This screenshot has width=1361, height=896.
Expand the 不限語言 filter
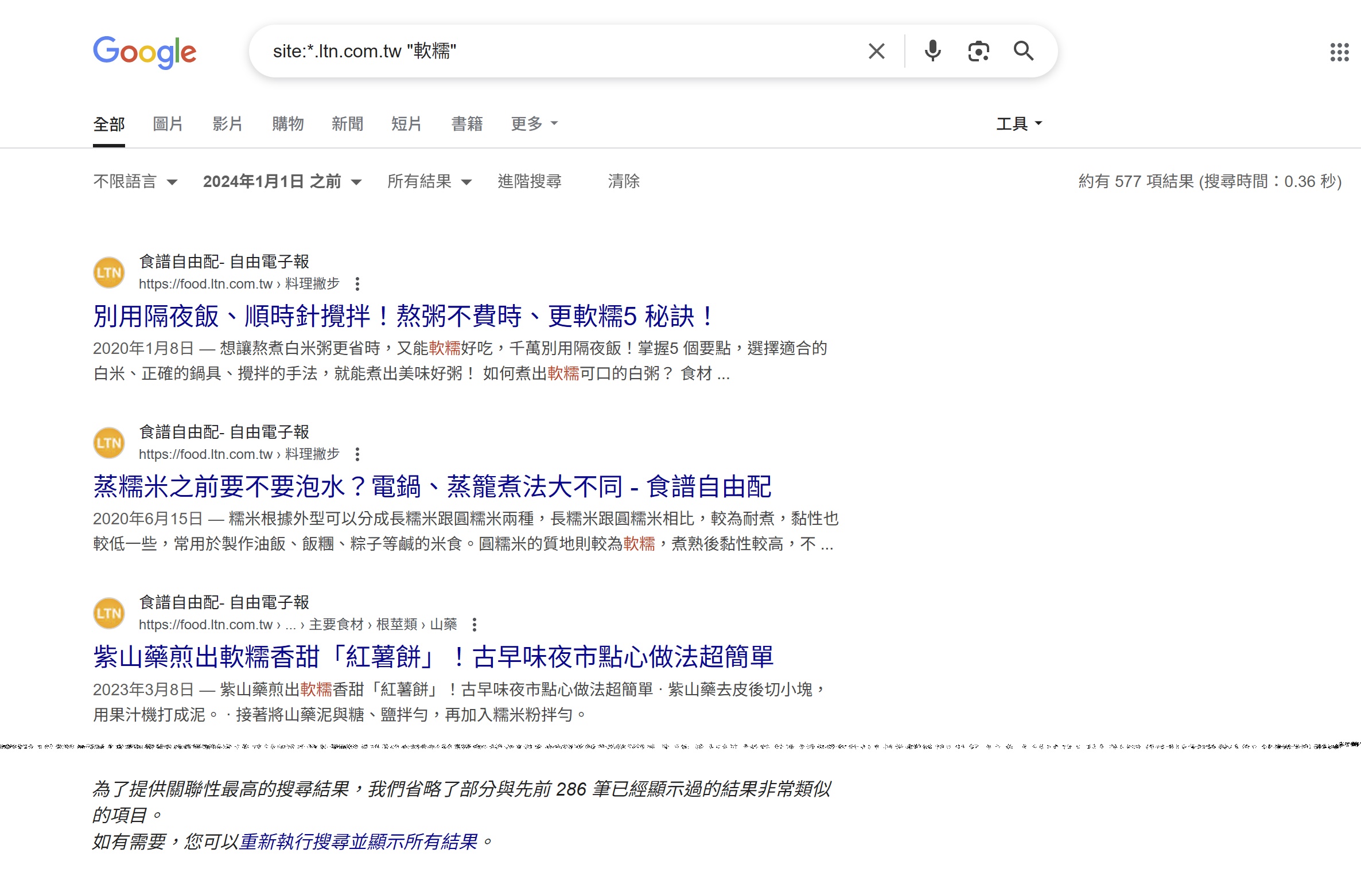pyautogui.click(x=135, y=182)
